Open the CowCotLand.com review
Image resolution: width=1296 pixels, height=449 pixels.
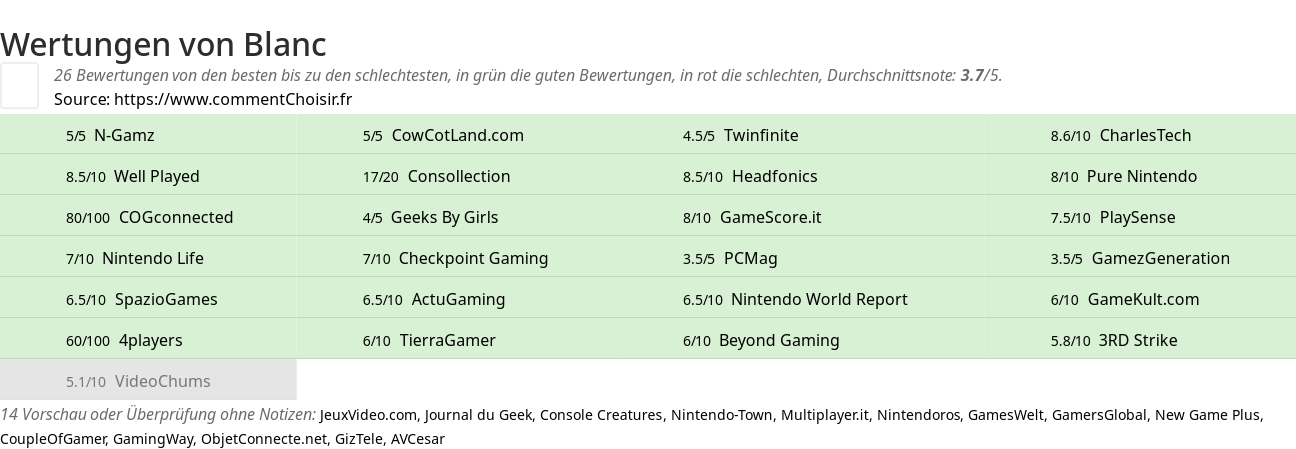(x=445, y=135)
